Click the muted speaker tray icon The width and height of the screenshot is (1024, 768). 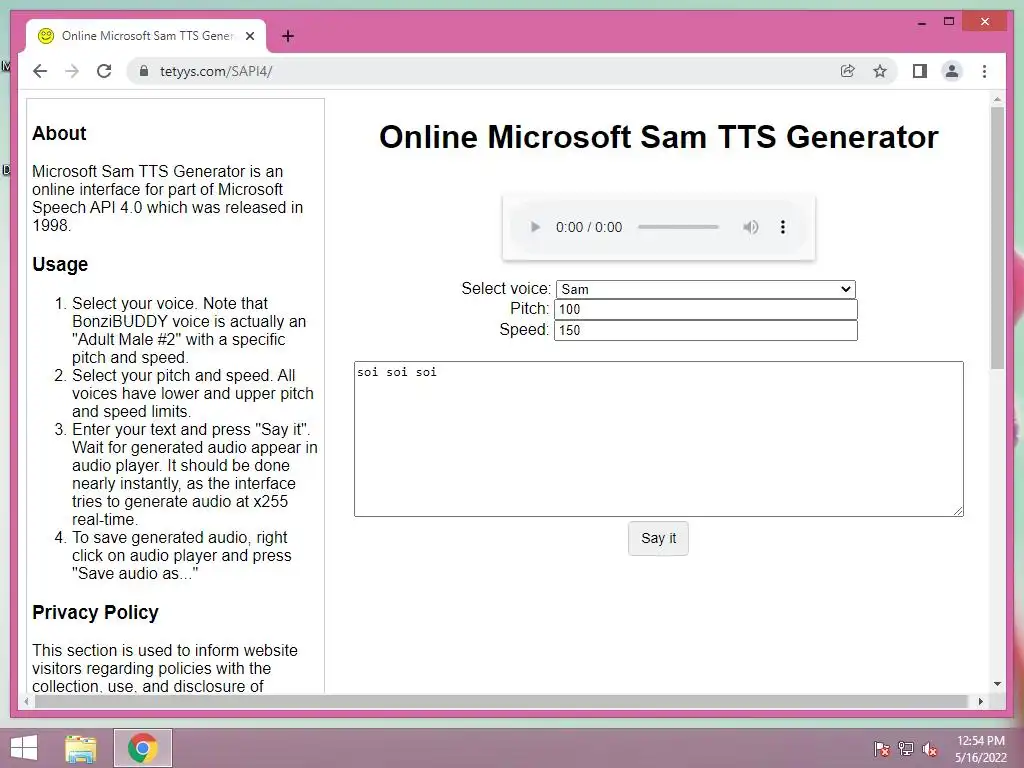point(930,749)
